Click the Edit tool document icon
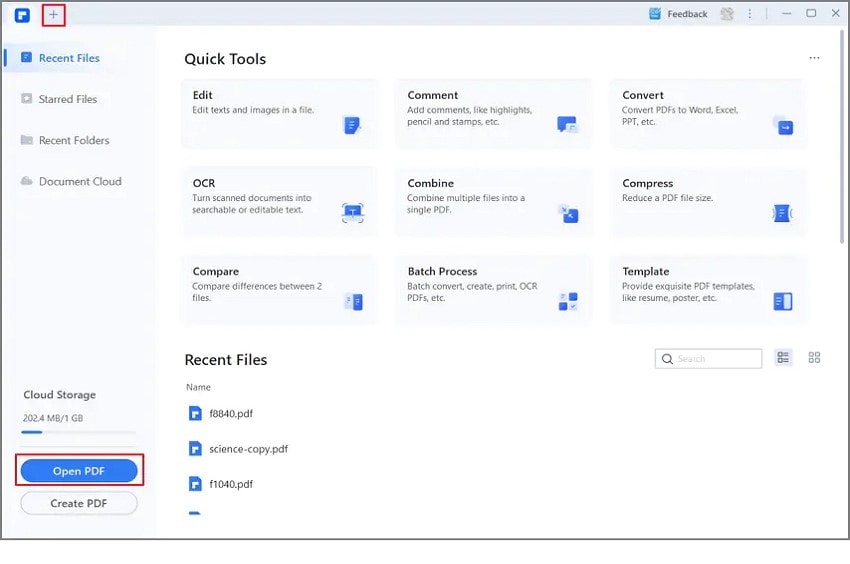The width and height of the screenshot is (850, 564). point(352,125)
